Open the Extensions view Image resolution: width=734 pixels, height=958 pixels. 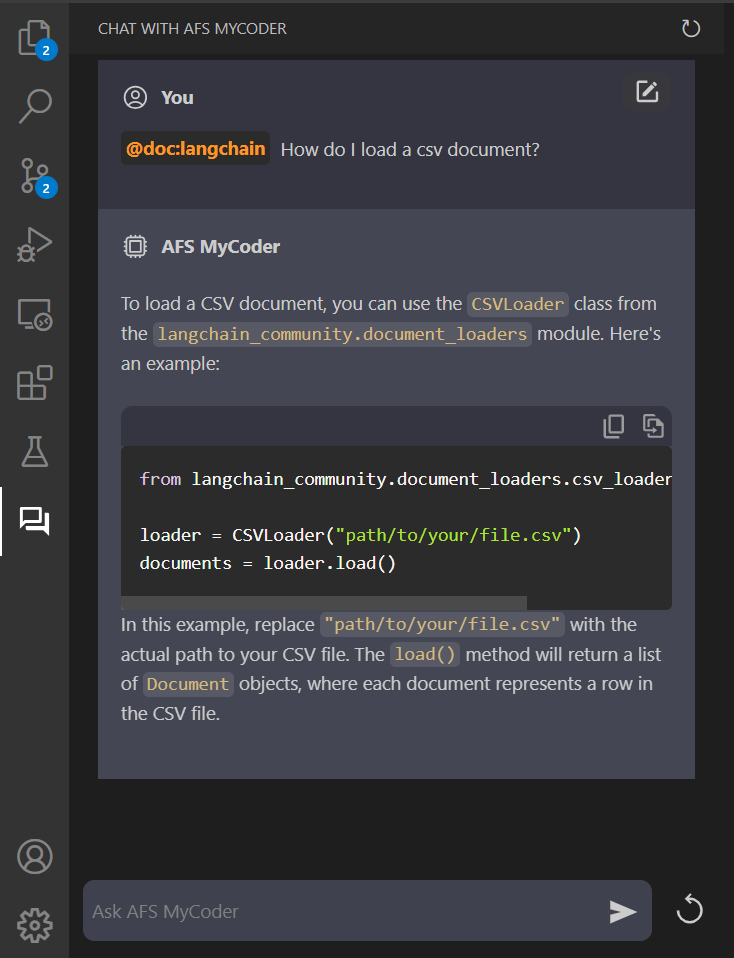tap(35, 383)
